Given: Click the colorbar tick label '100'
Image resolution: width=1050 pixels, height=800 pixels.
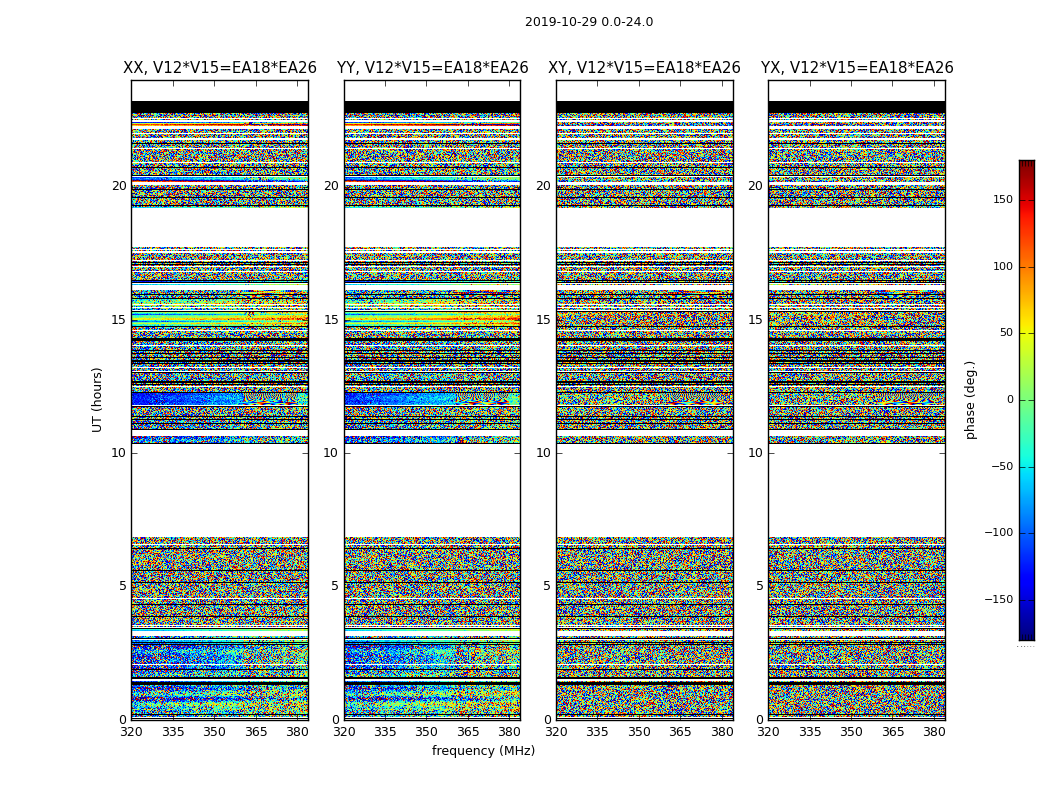Looking at the screenshot, I should (x=1003, y=266).
